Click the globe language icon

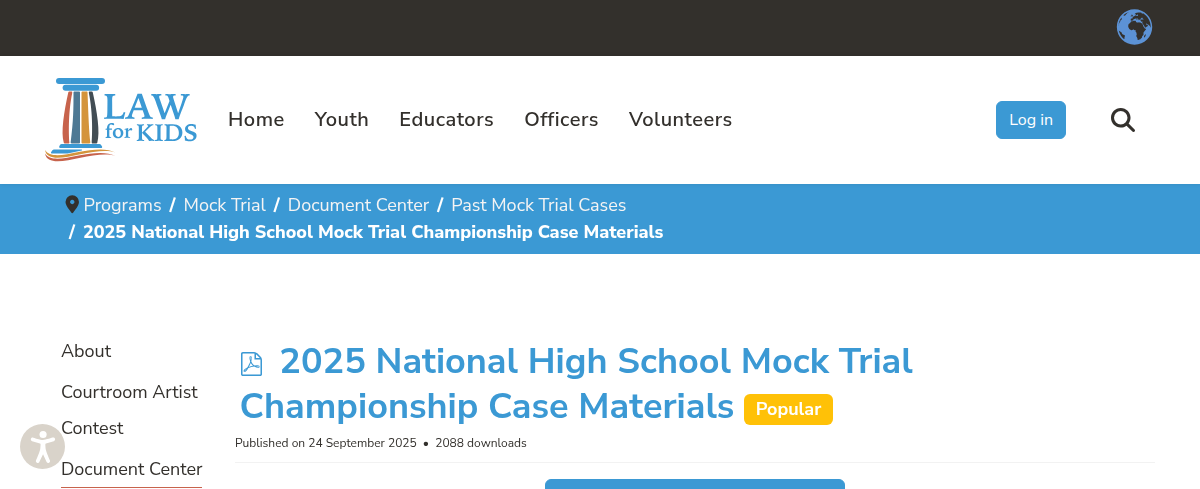point(1134,27)
